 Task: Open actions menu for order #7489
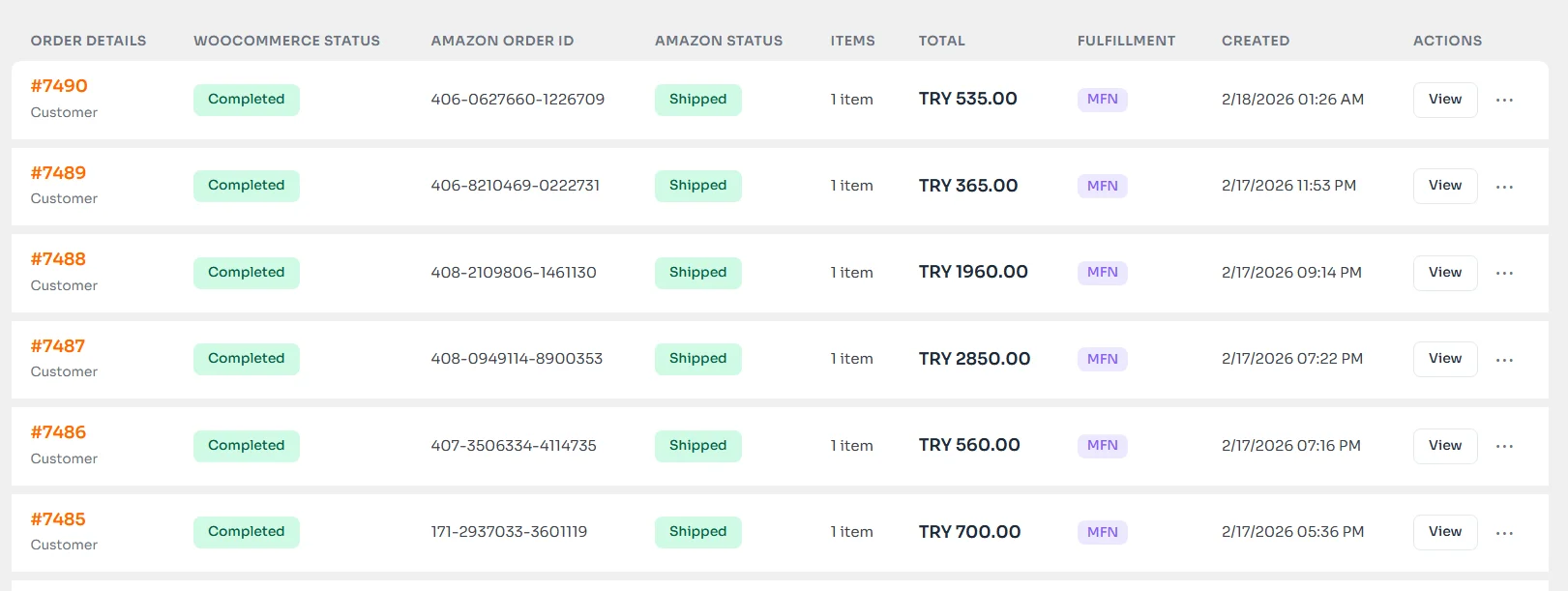click(x=1505, y=186)
